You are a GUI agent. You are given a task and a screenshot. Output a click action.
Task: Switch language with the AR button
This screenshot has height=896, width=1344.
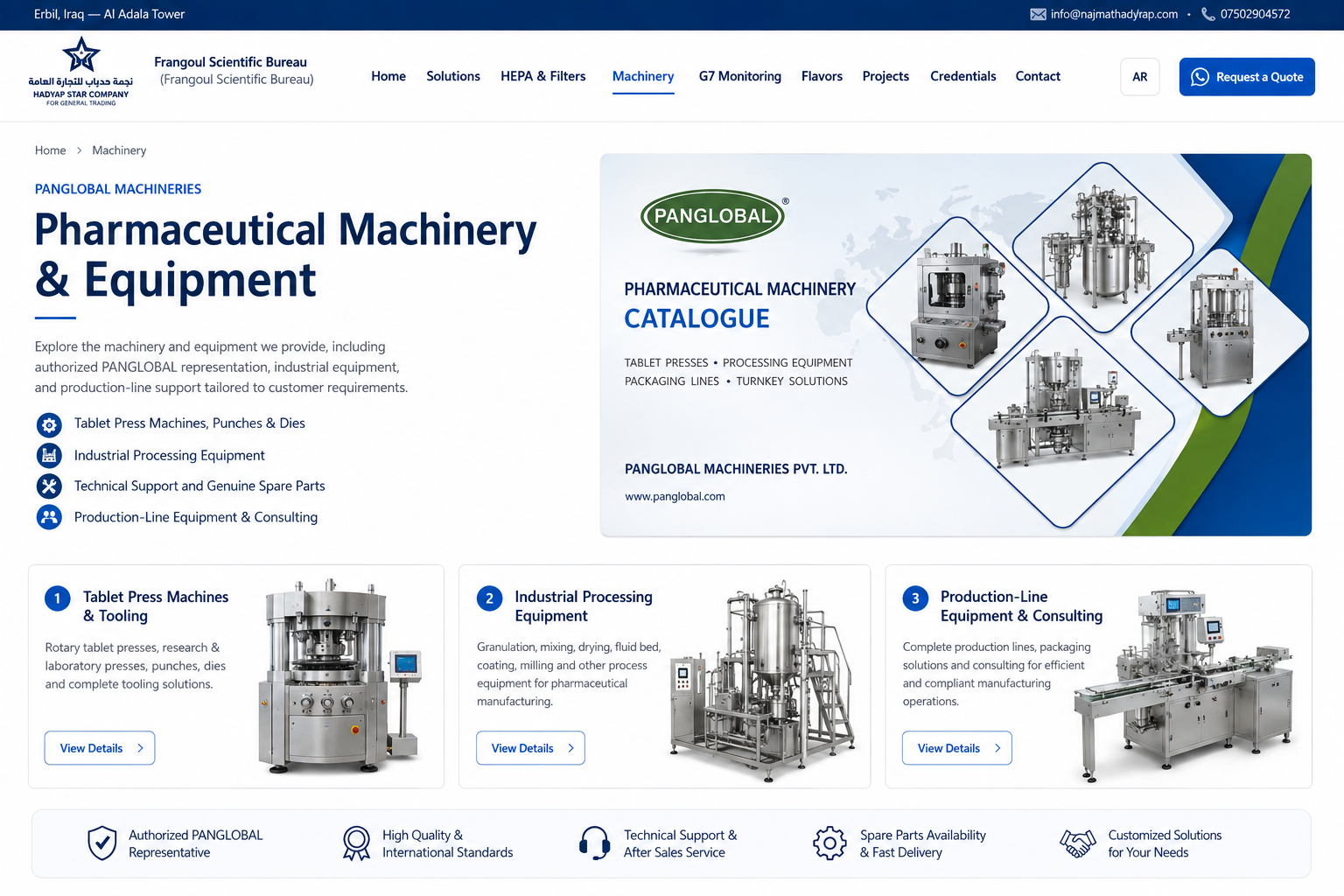point(1140,77)
